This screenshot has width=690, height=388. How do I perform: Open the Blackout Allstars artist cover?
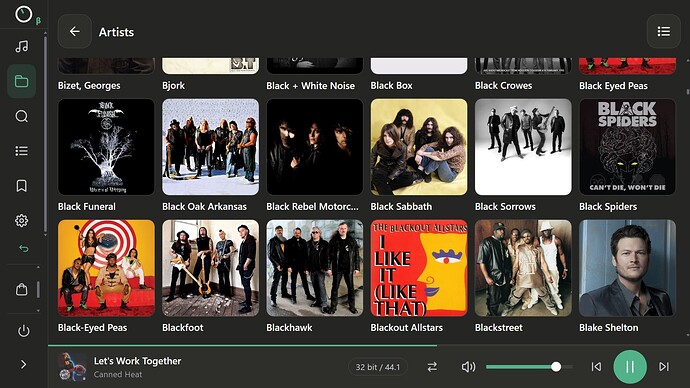pos(419,268)
